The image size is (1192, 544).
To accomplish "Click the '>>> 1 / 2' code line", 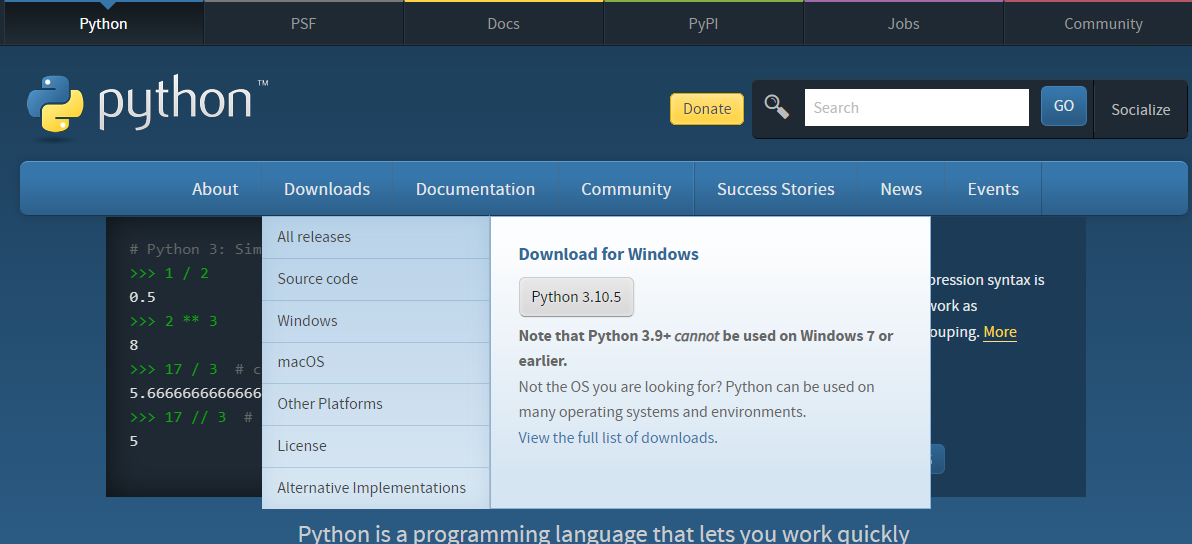I will 169,273.
